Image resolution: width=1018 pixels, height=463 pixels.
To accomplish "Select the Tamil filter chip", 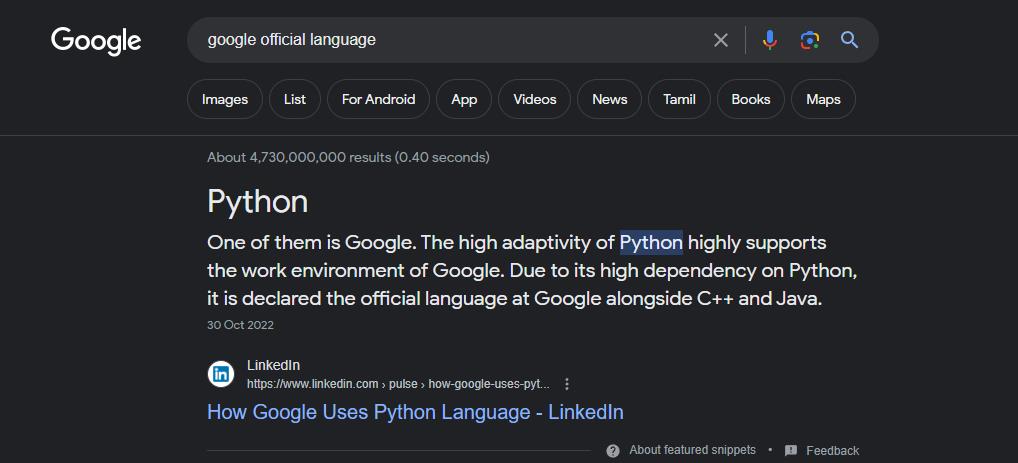I will [679, 99].
